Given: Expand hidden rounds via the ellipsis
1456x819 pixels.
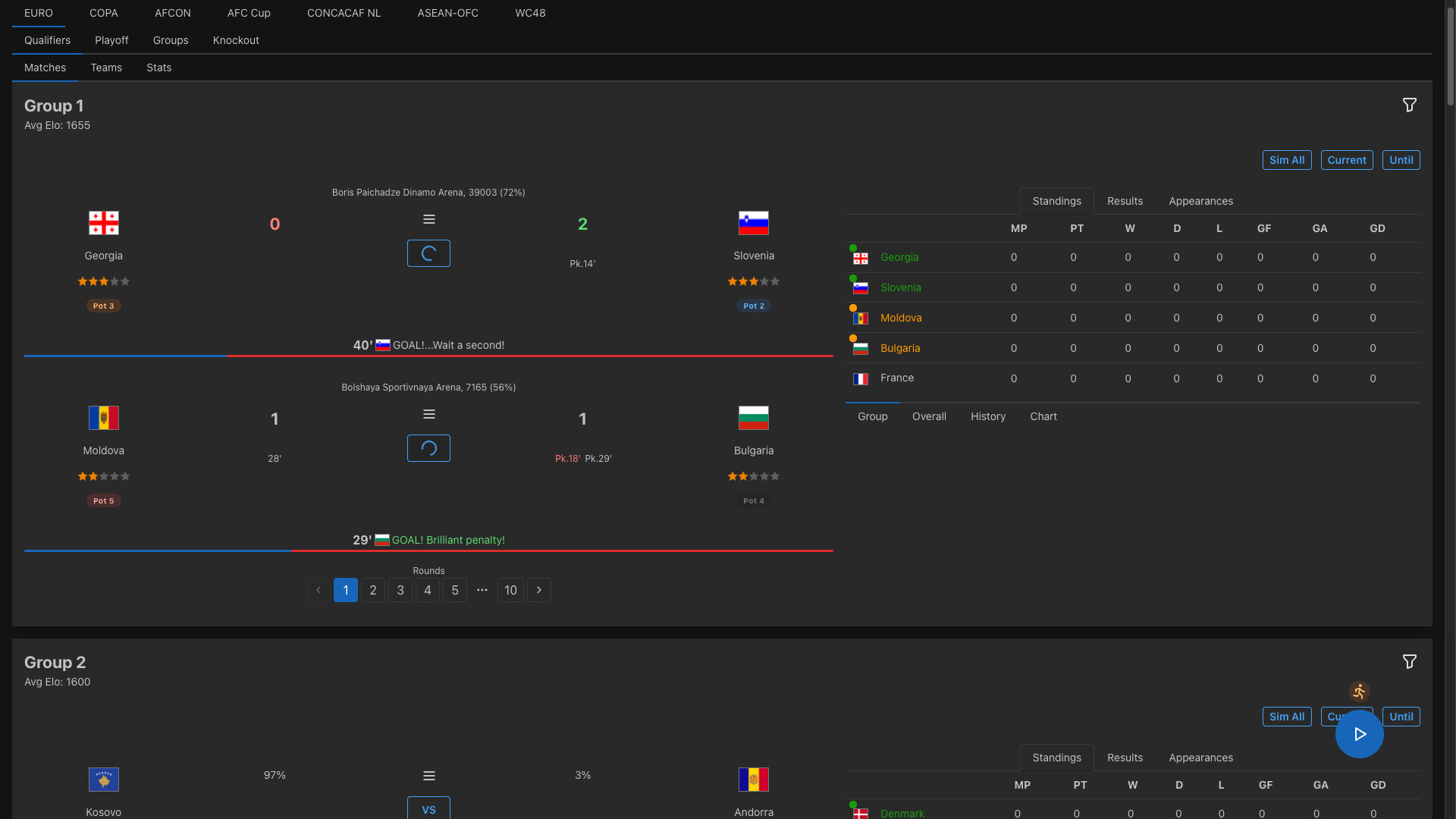Looking at the screenshot, I should [x=482, y=590].
